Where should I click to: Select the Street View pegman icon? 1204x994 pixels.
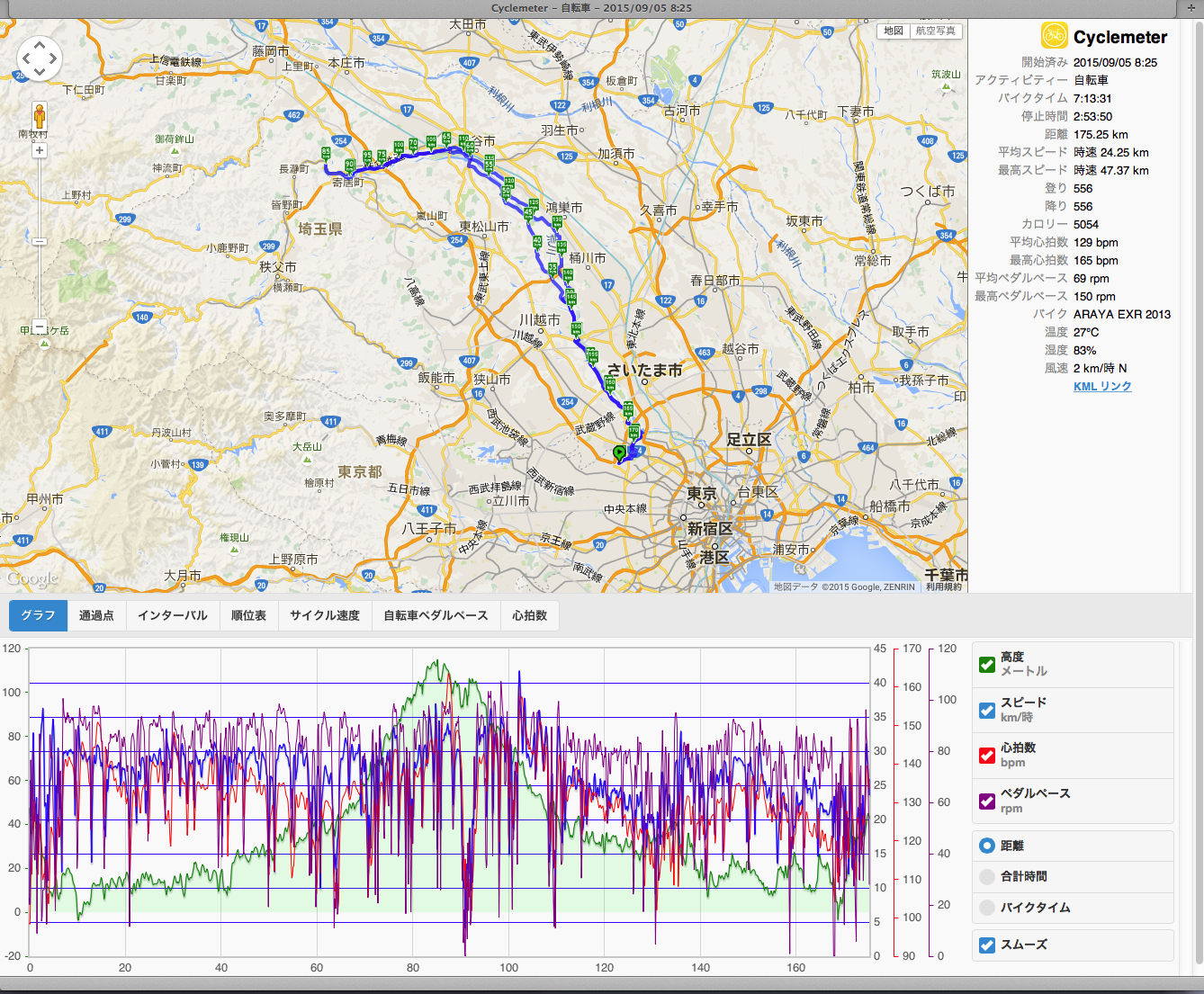[40, 116]
